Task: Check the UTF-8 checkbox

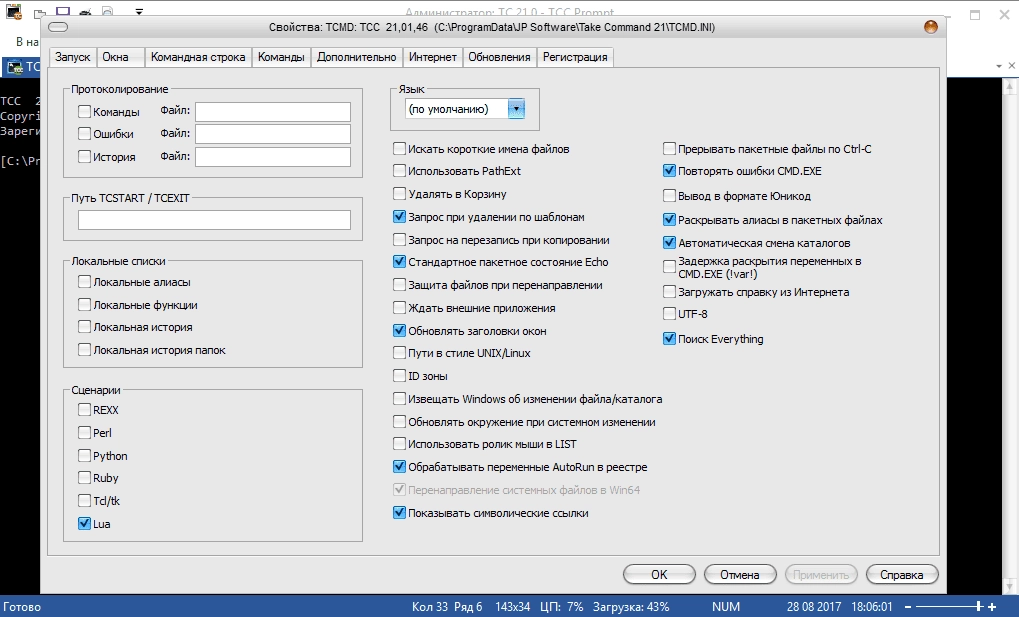Action: point(669,314)
